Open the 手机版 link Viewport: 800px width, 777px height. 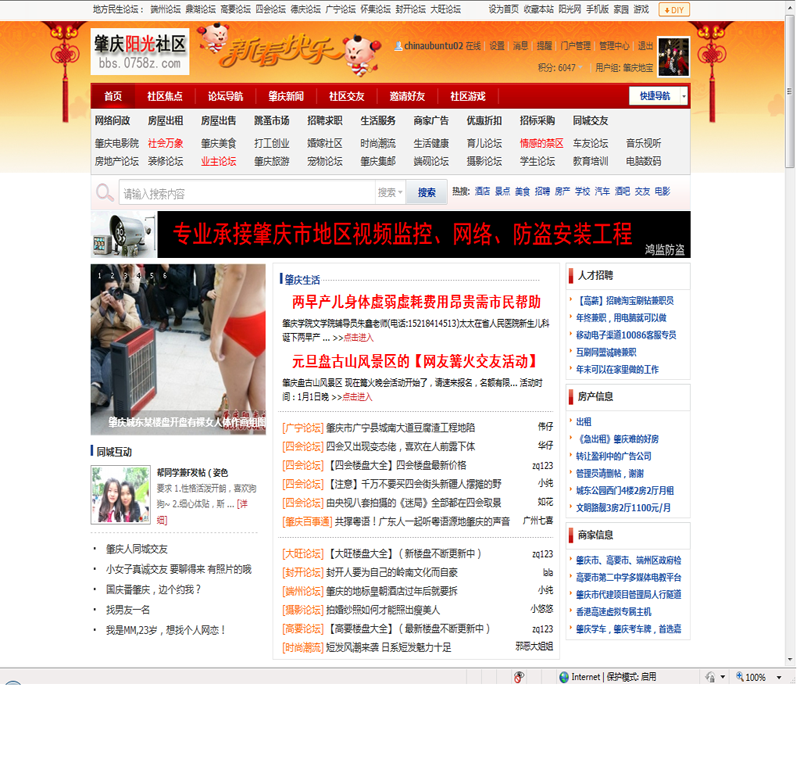tap(597, 9)
